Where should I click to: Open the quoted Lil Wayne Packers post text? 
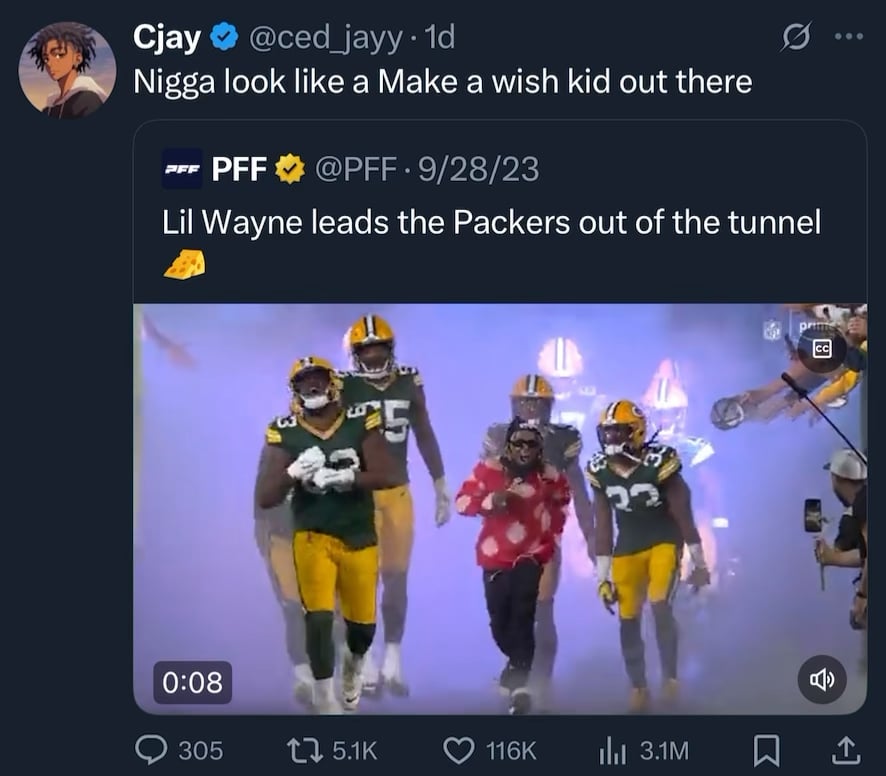pyautogui.click(x=491, y=222)
